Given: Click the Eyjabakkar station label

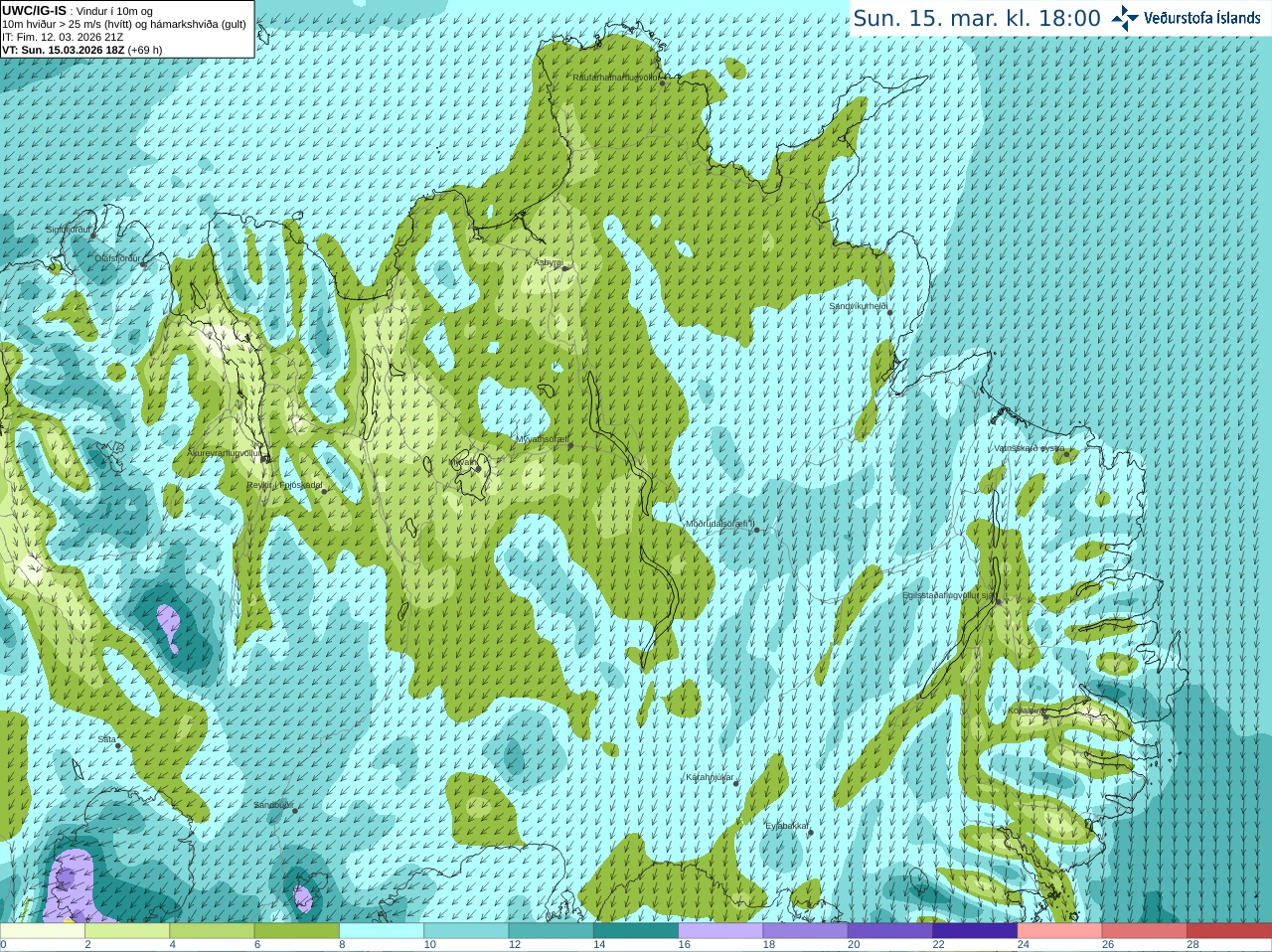Looking at the screenshot, I should pyautogui.click(x=787, y=826).
